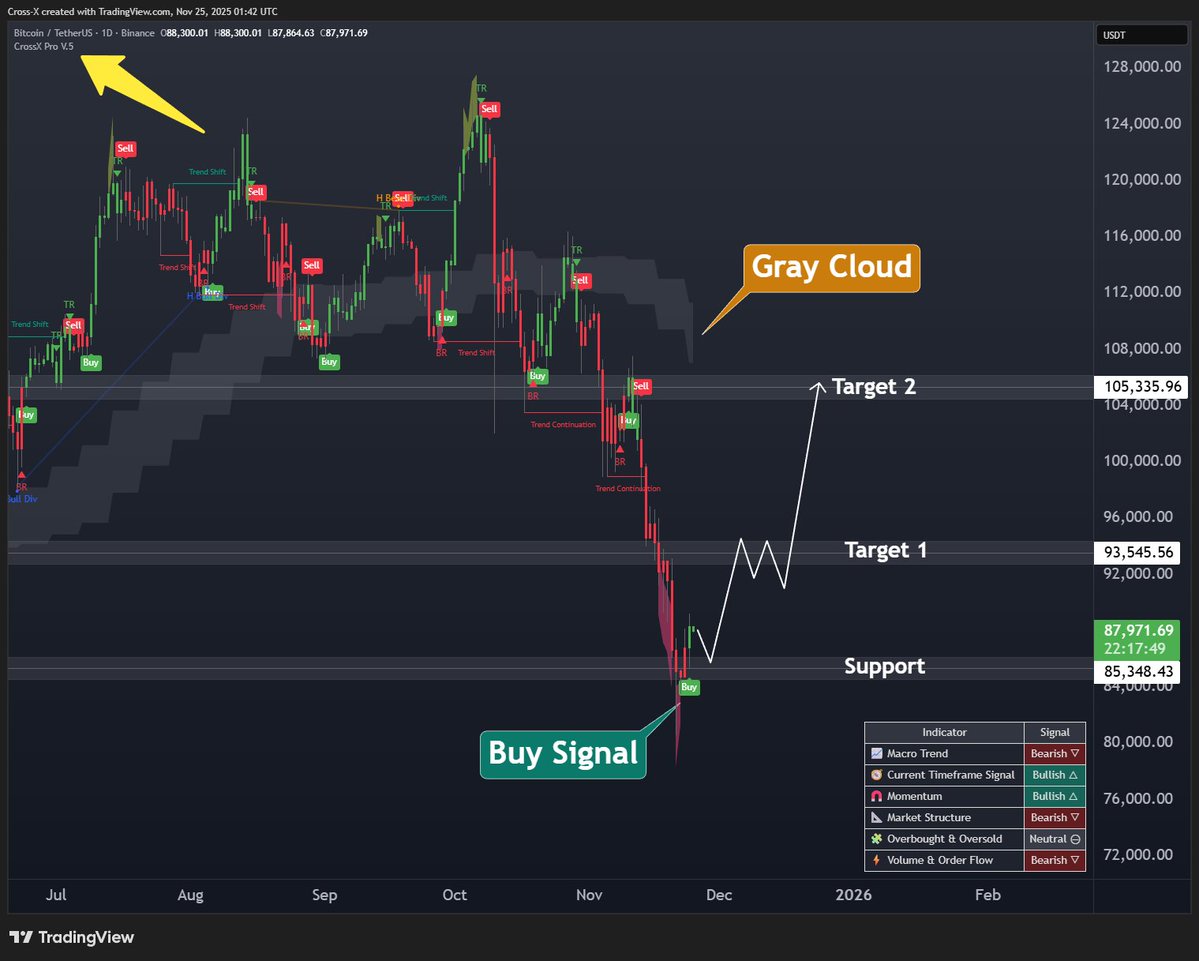Screen dimensions: 1199x961
Task: Click the 'Market Structure' row label
Action: 929,818
